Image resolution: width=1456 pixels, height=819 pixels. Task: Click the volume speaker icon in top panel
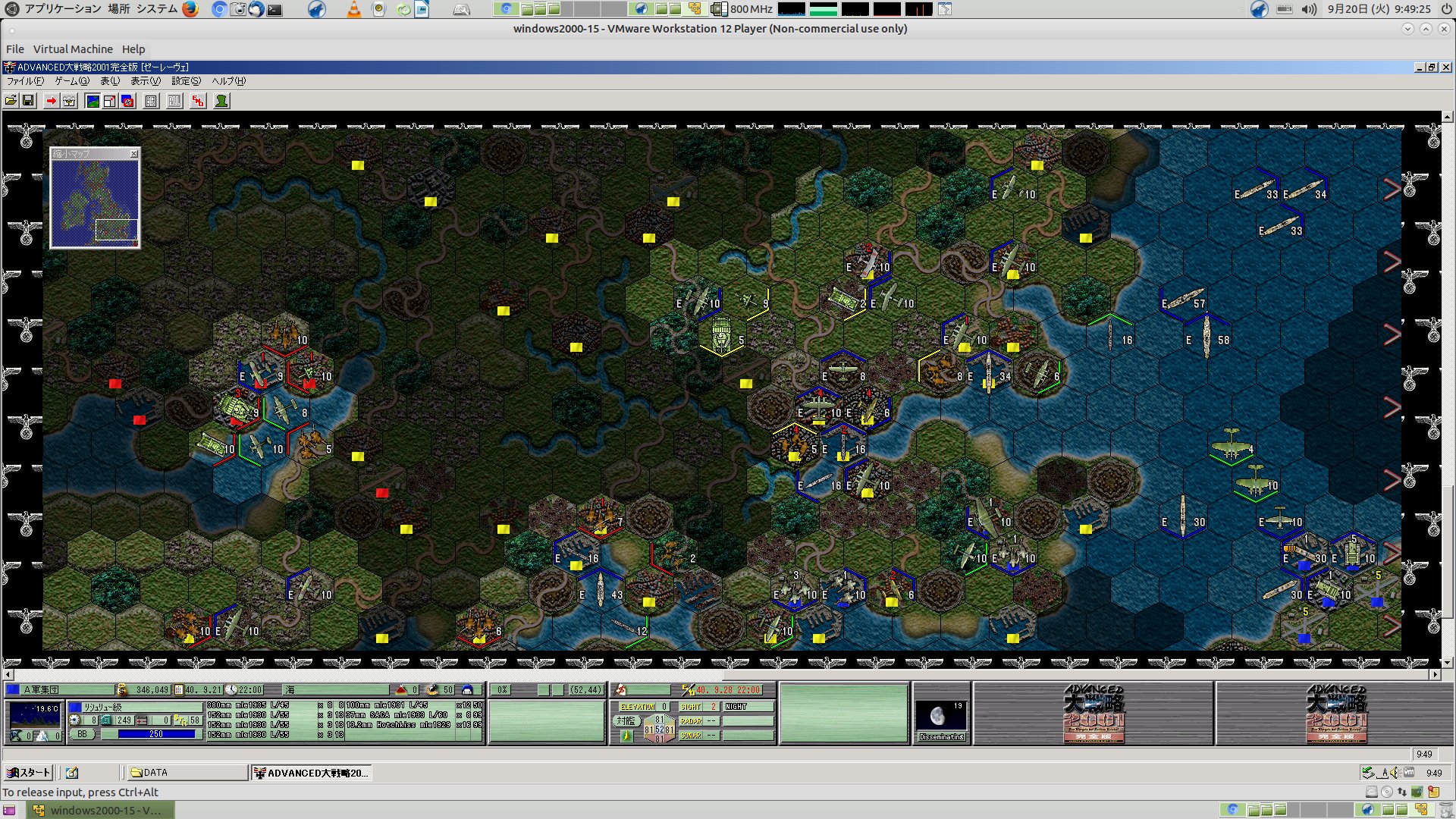pyautogui.click(x=1309, y=9)
